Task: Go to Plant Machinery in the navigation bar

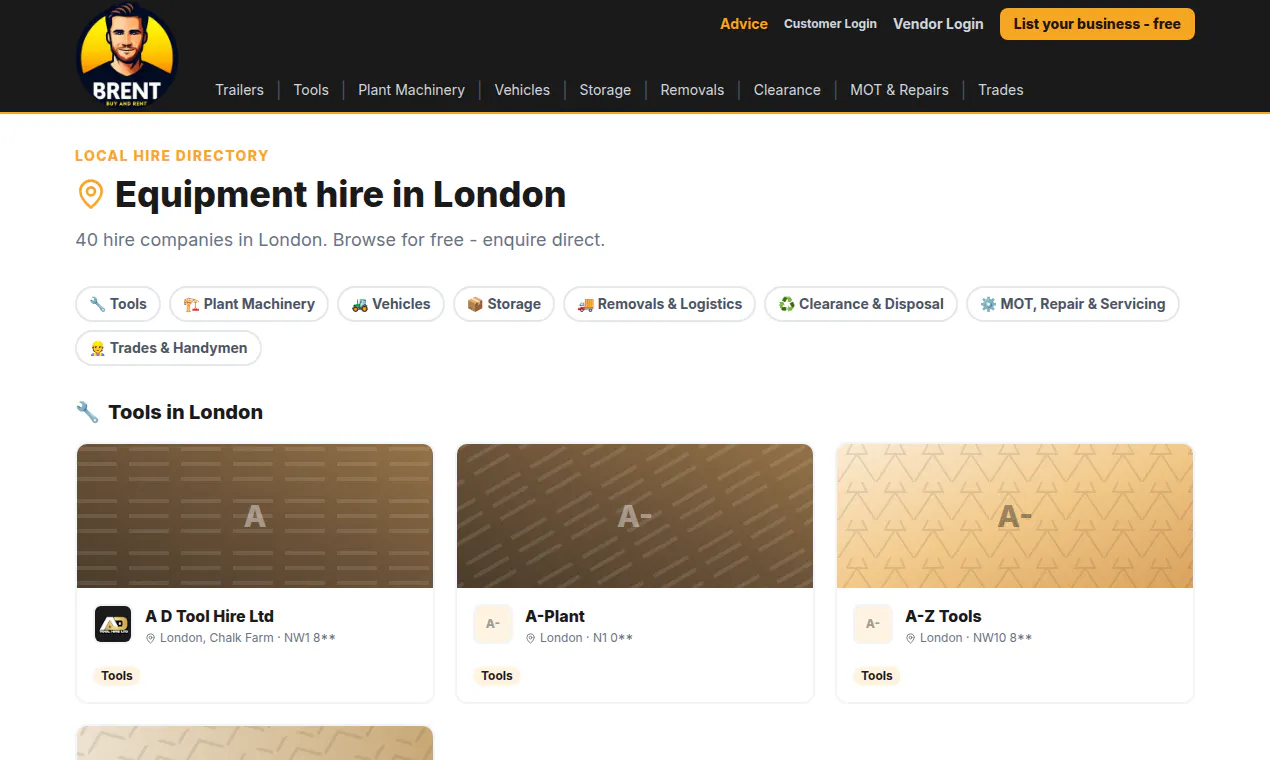Action: pyautogui.click(x=411, y=90)
